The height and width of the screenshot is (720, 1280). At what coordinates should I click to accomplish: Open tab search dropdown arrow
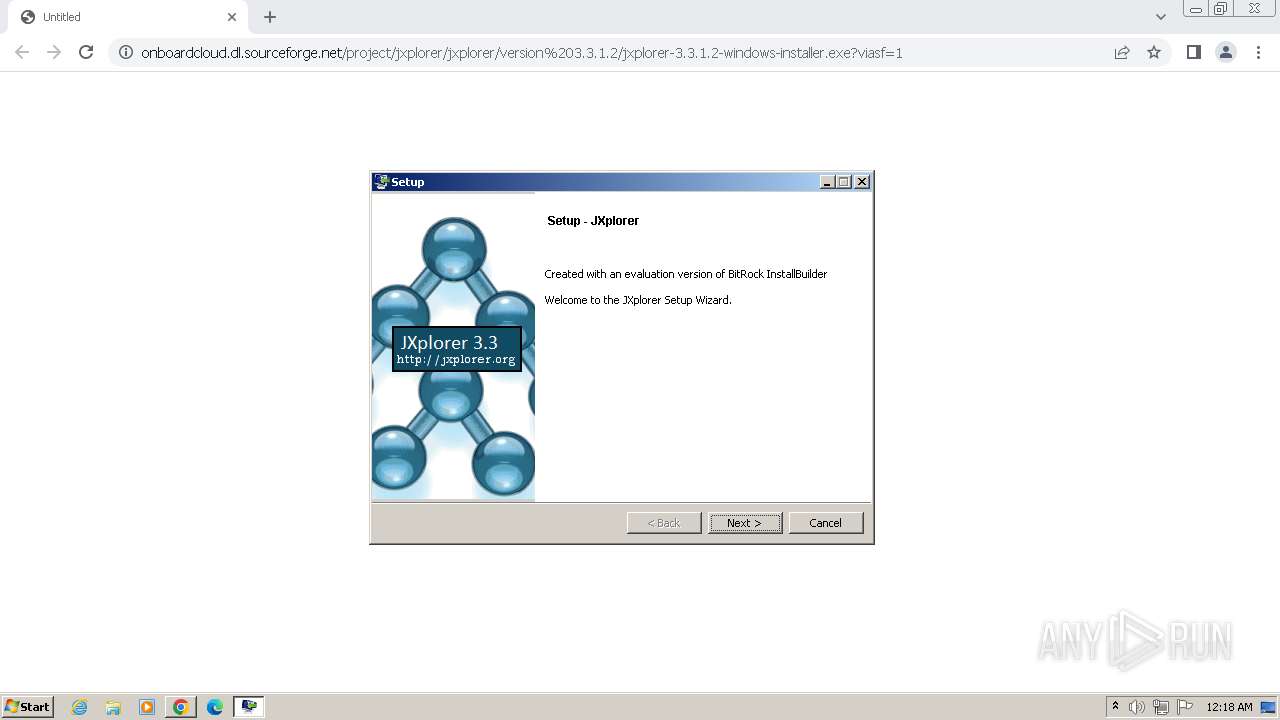pyautogui.click(x=1161, y=17)
